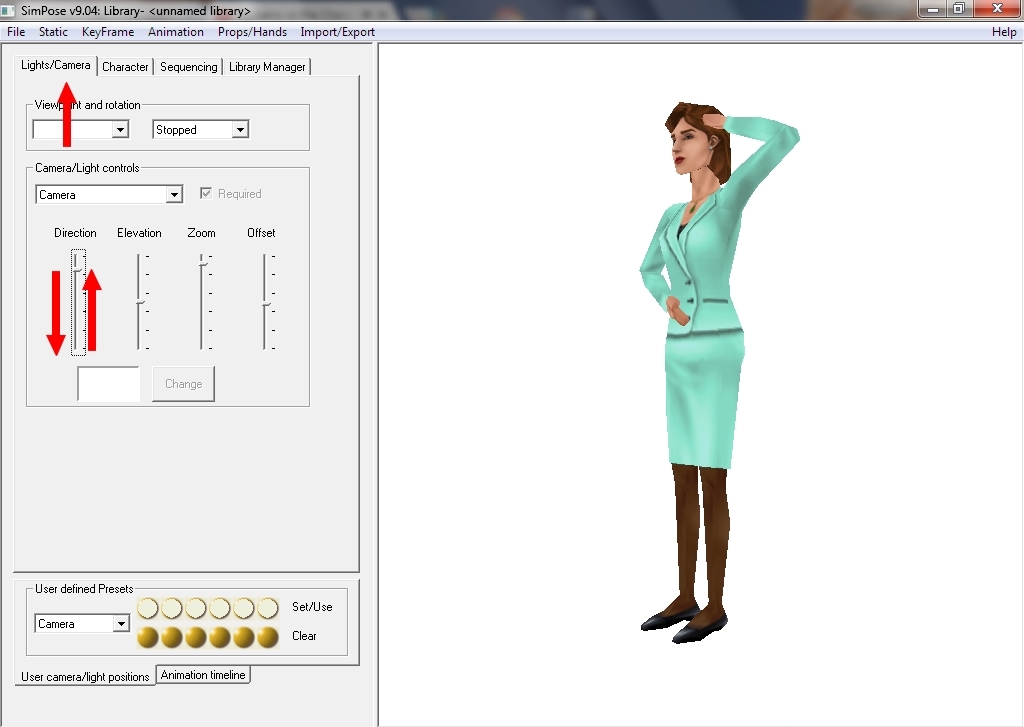The image size is (1024, 727).
Task: Open the User defined Presets Camera dropdown
Action: click(121, 624)
